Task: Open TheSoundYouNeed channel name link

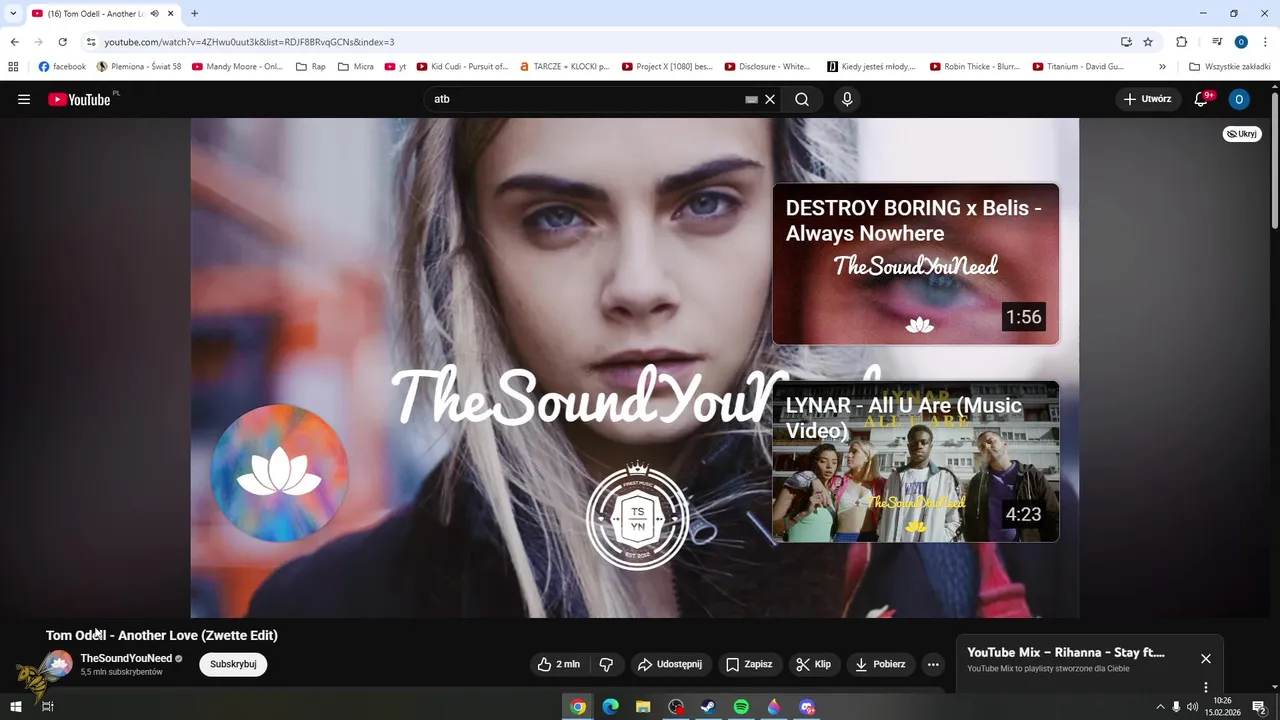Action: (x=126, y=658)
